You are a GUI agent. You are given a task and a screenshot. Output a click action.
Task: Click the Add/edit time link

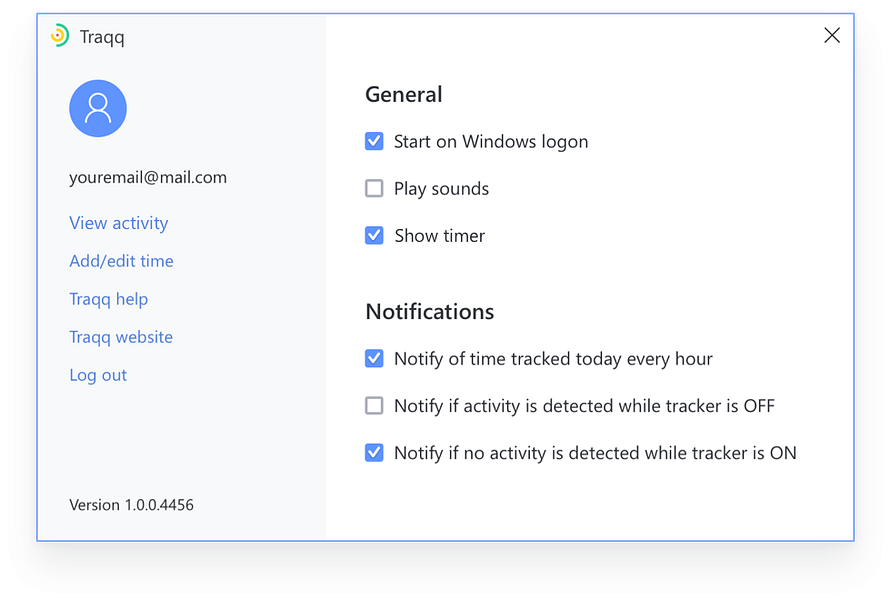pos(121,261)
